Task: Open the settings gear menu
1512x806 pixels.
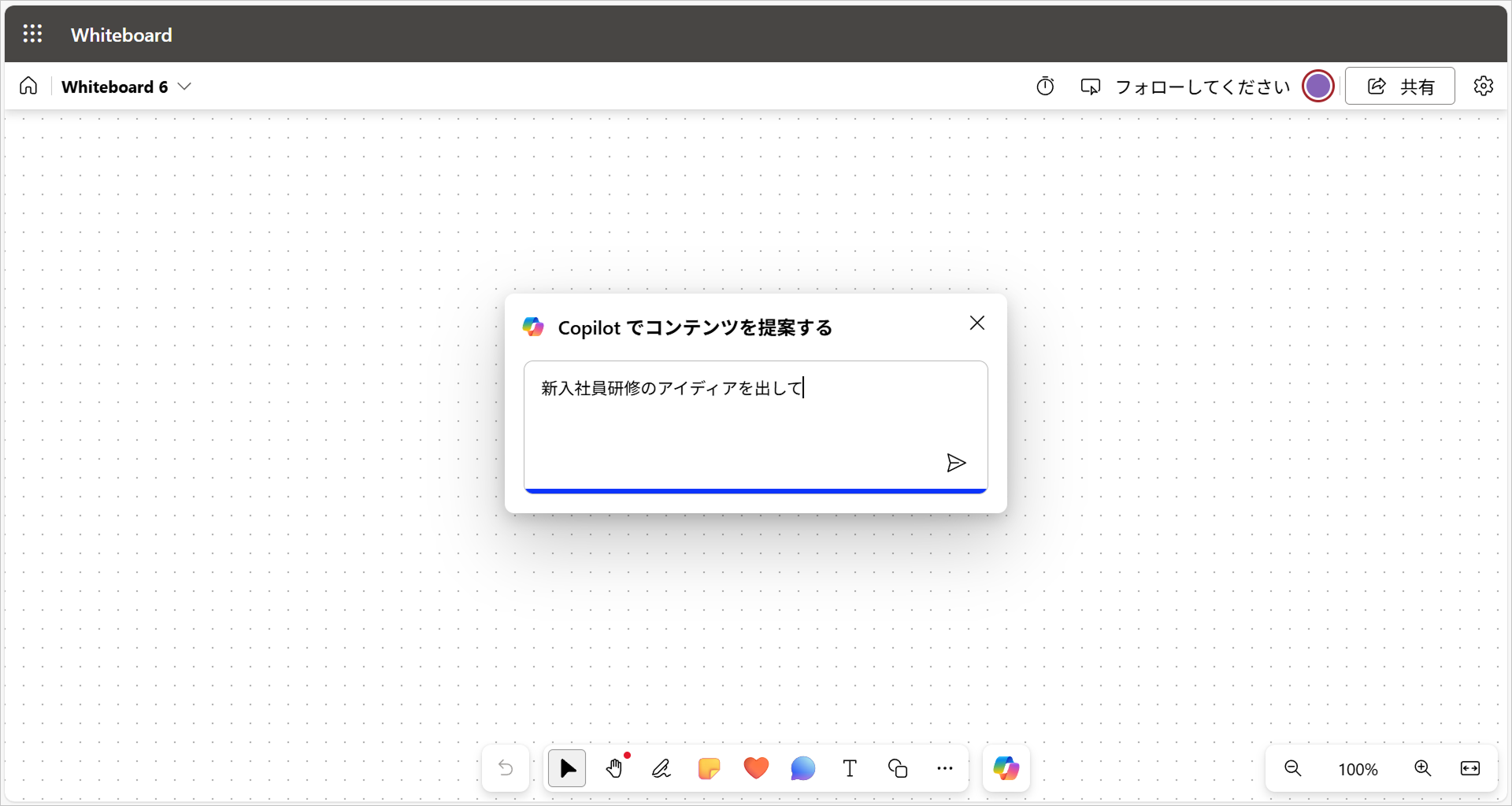Action: click(x=1483, y=87)
